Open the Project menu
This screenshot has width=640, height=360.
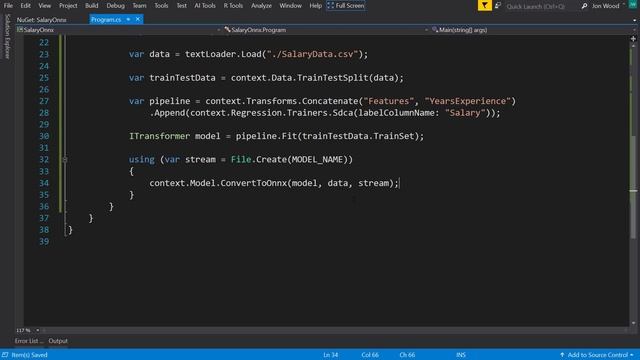(x=68, y=6)
